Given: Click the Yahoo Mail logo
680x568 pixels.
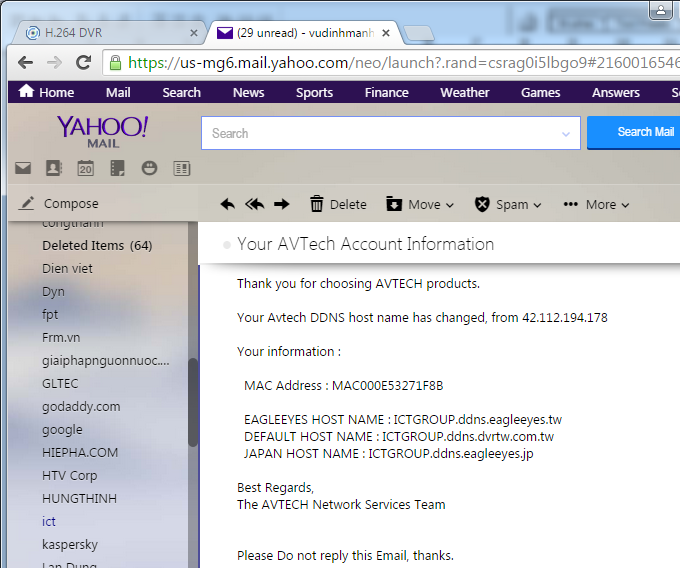Looking at the screenshot, I should pos(103,132).
